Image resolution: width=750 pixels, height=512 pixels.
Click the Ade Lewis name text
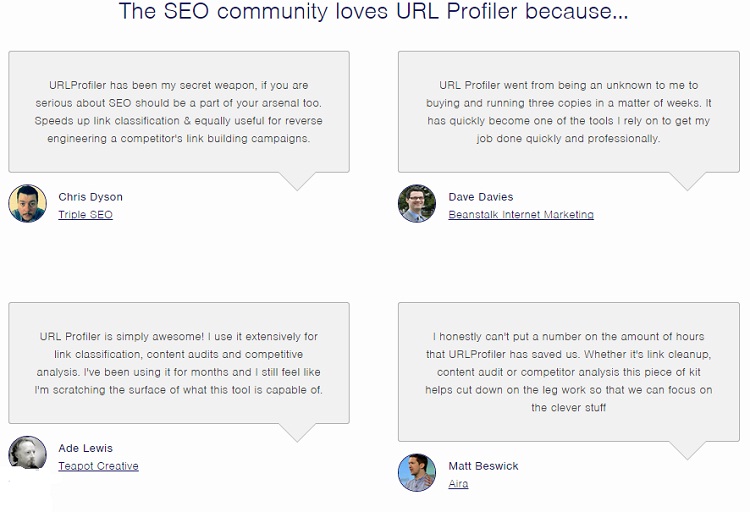[x=86, y=448]
